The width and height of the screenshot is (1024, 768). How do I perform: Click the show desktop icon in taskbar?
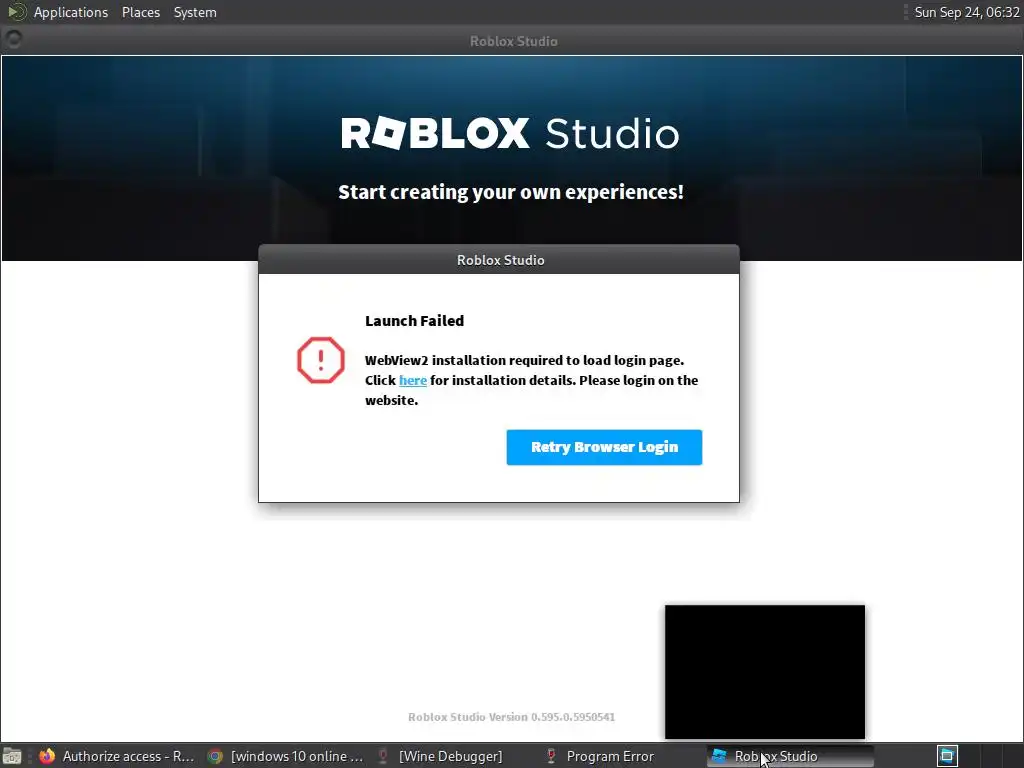12,756
